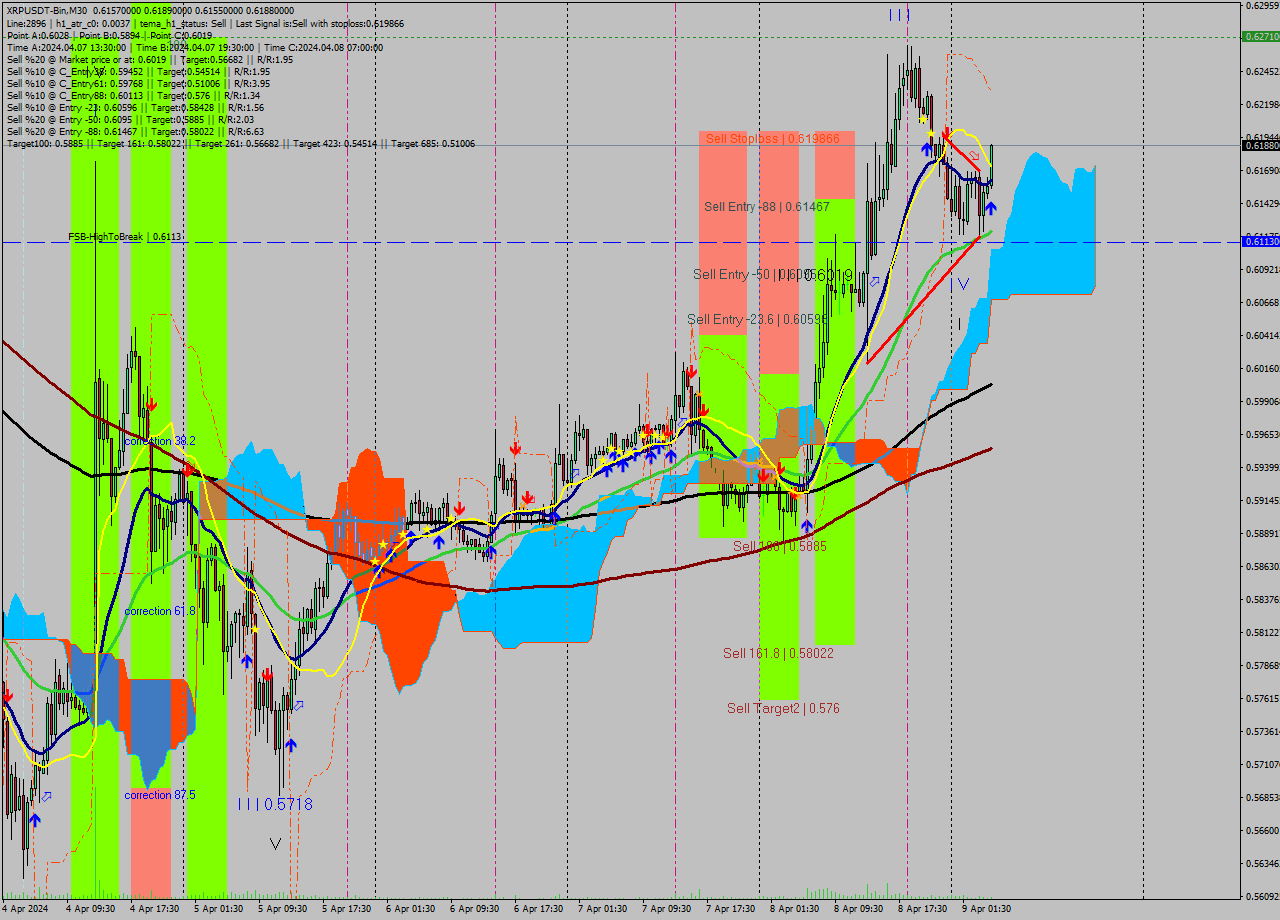Select the 'Sell %10 @ C_Entry61' line
This screenshot has width=1280, height=920.
tap(138, 83)
